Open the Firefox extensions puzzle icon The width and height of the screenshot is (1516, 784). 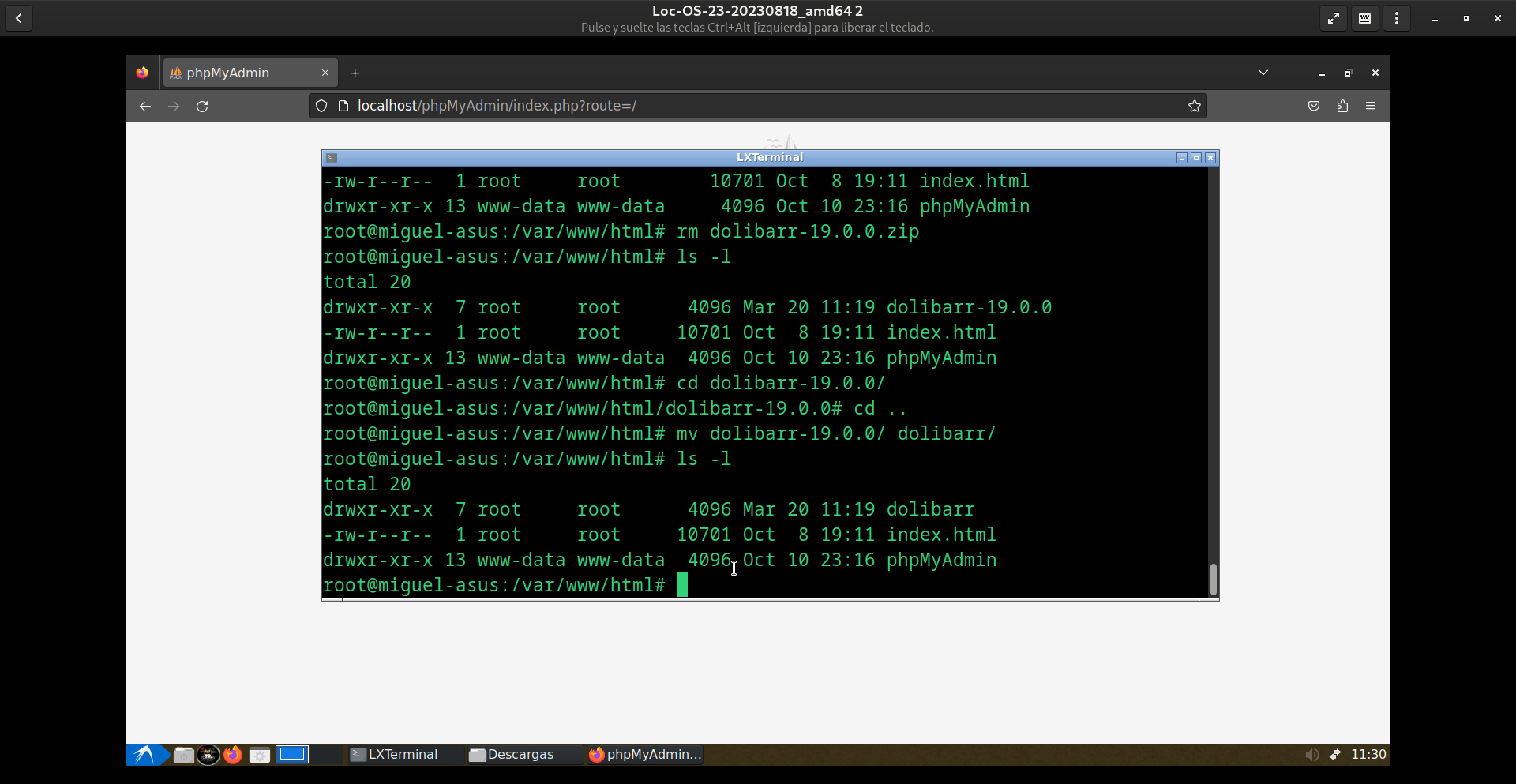(1342, 107)
